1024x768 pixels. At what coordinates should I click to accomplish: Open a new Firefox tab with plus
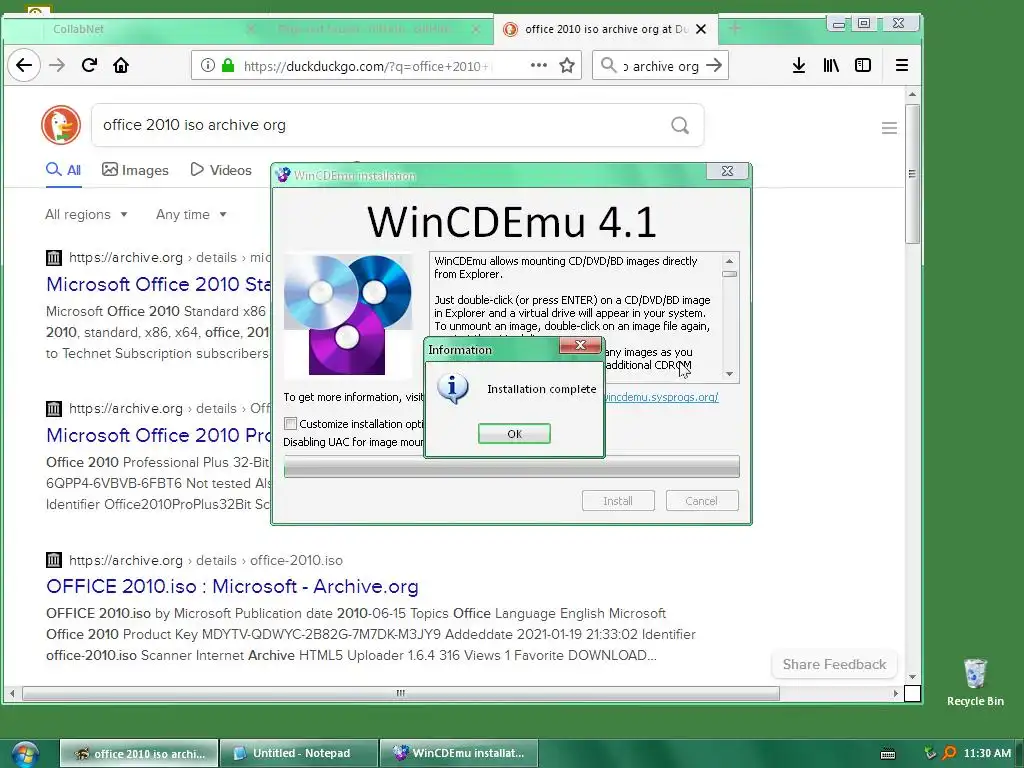(x=735, y=28)
